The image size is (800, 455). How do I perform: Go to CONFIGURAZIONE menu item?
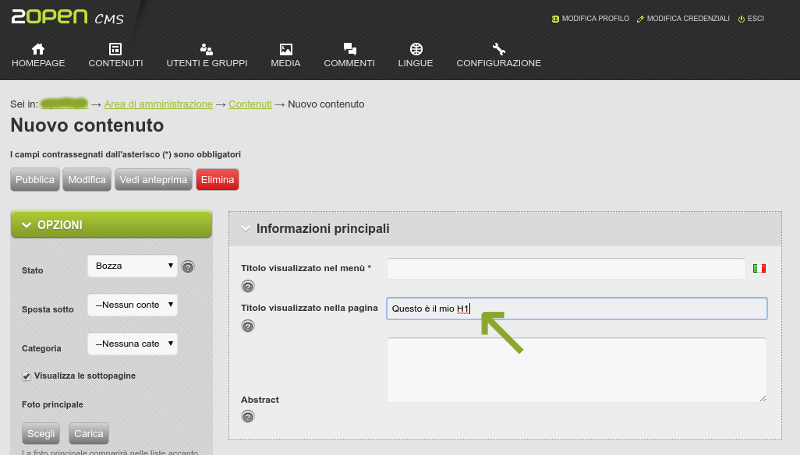[x=498, y=63]
